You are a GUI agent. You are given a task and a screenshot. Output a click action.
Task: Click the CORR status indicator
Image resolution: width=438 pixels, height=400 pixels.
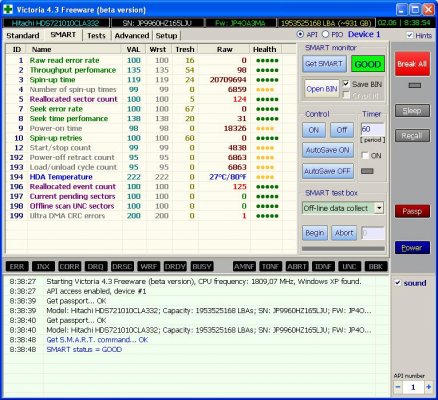pos(70,266)
